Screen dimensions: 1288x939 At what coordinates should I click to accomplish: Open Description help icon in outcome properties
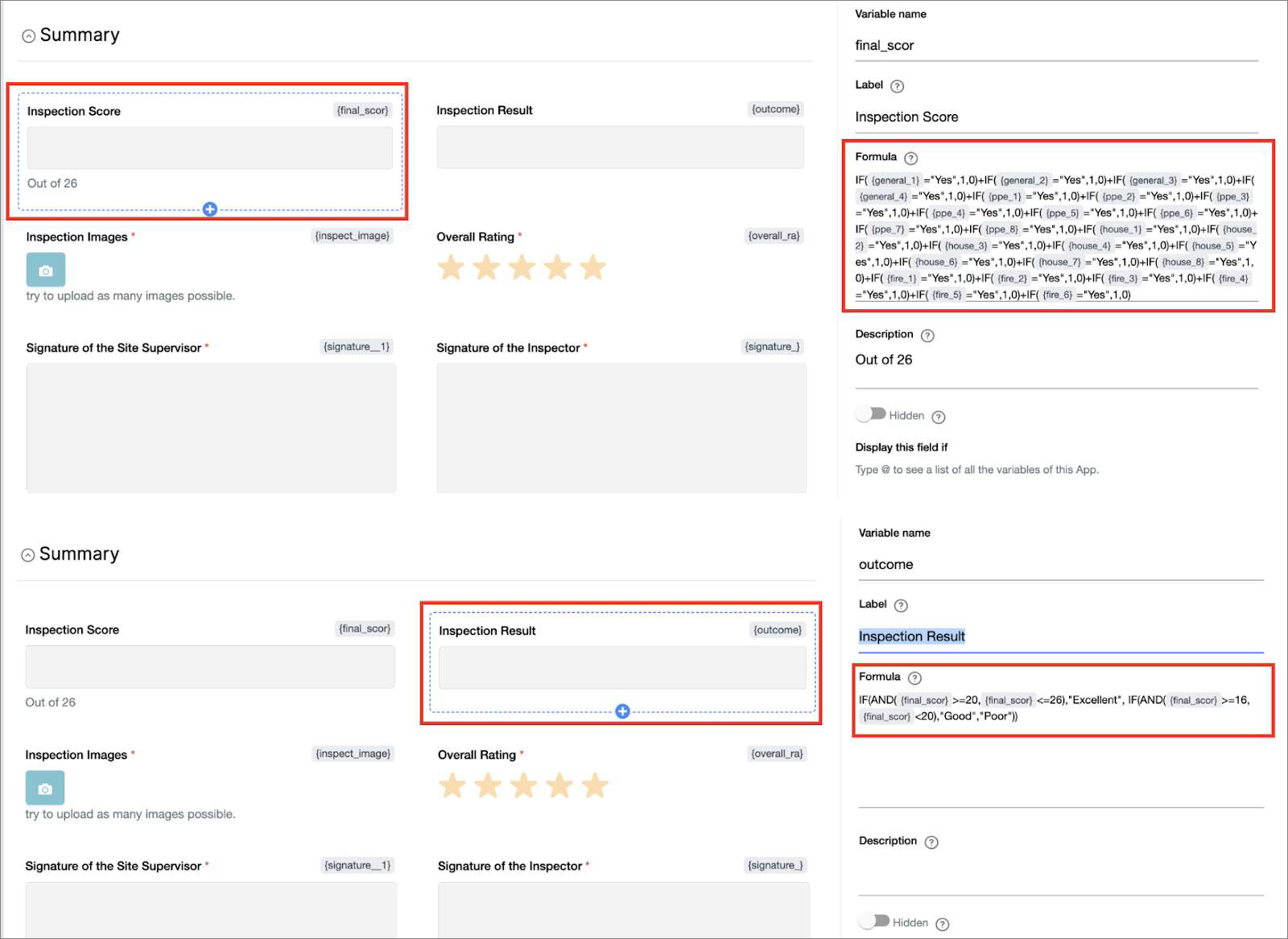tap(931, 842)
